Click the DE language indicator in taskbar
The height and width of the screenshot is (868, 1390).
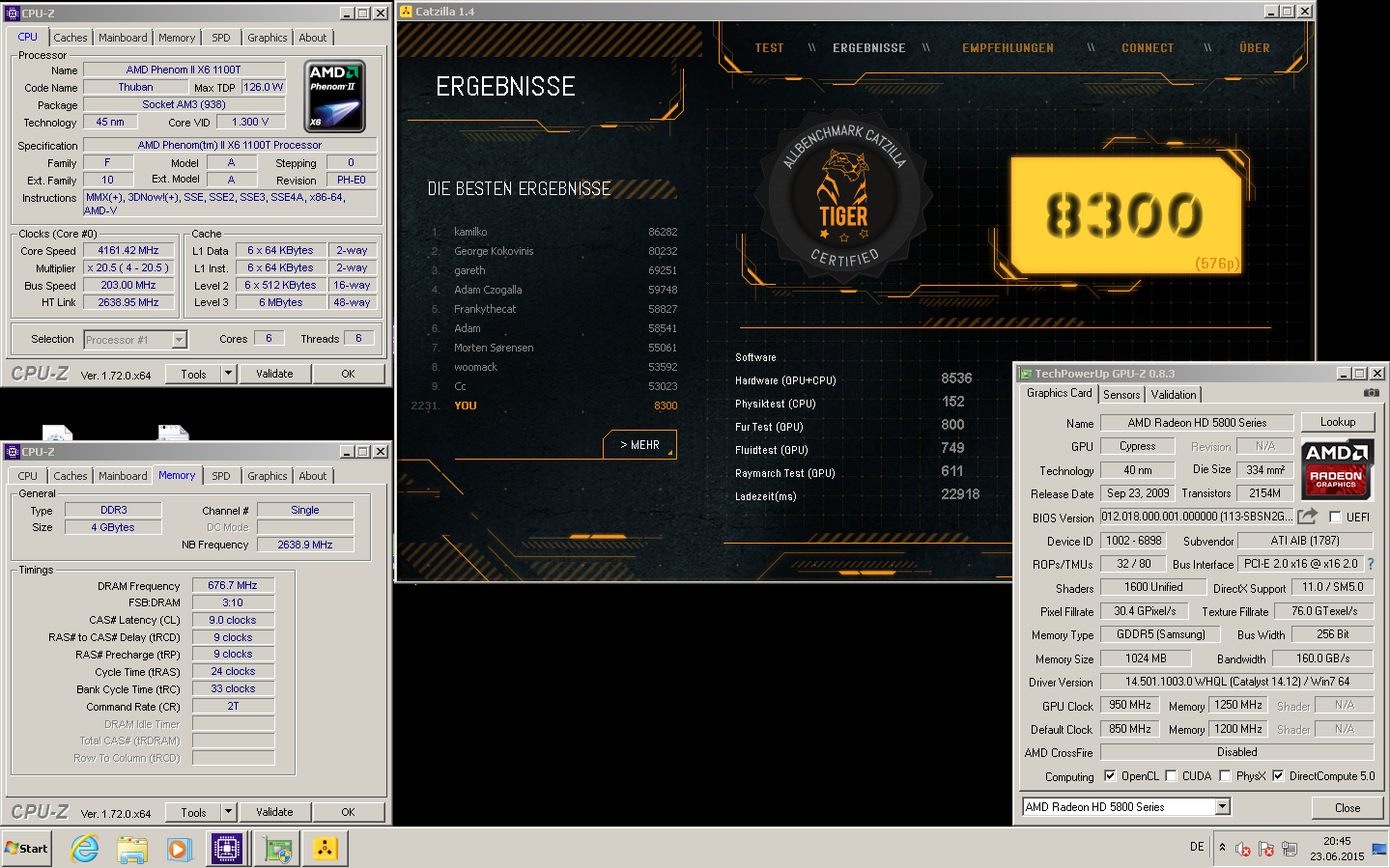(1197, 847)
